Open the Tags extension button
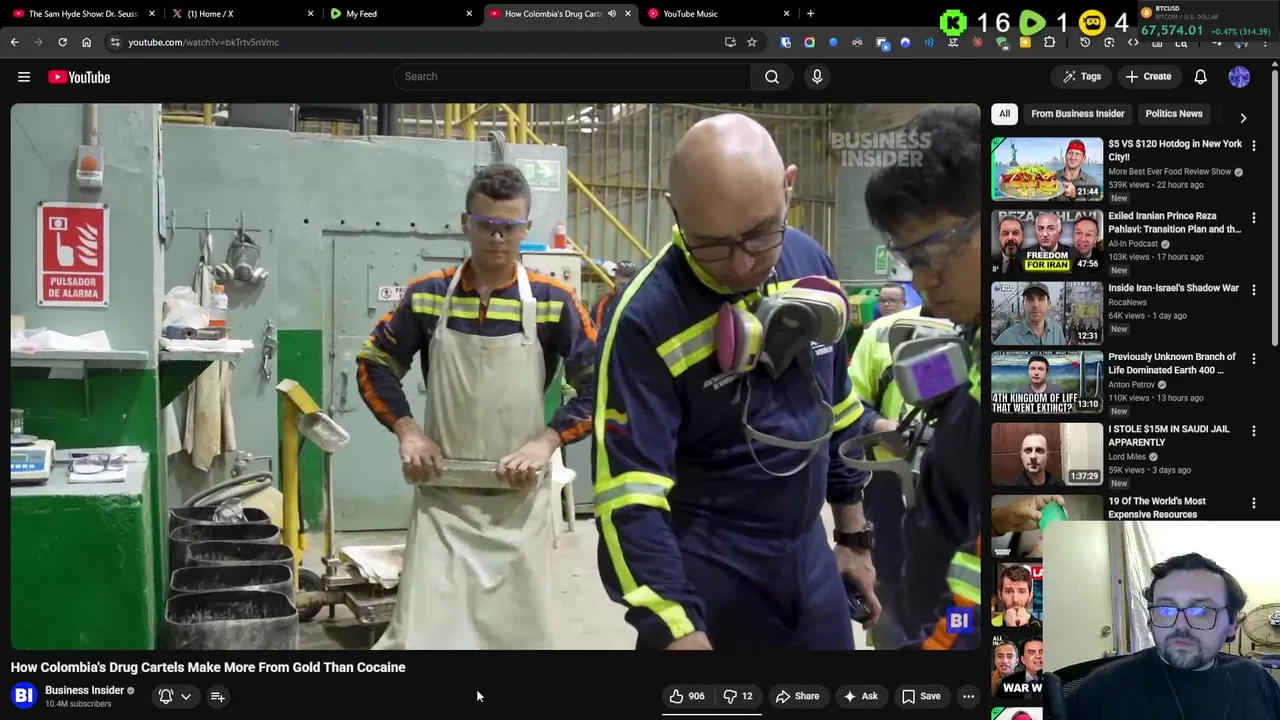This screenshot has width=1280, height=720. tap(1082, 76)
